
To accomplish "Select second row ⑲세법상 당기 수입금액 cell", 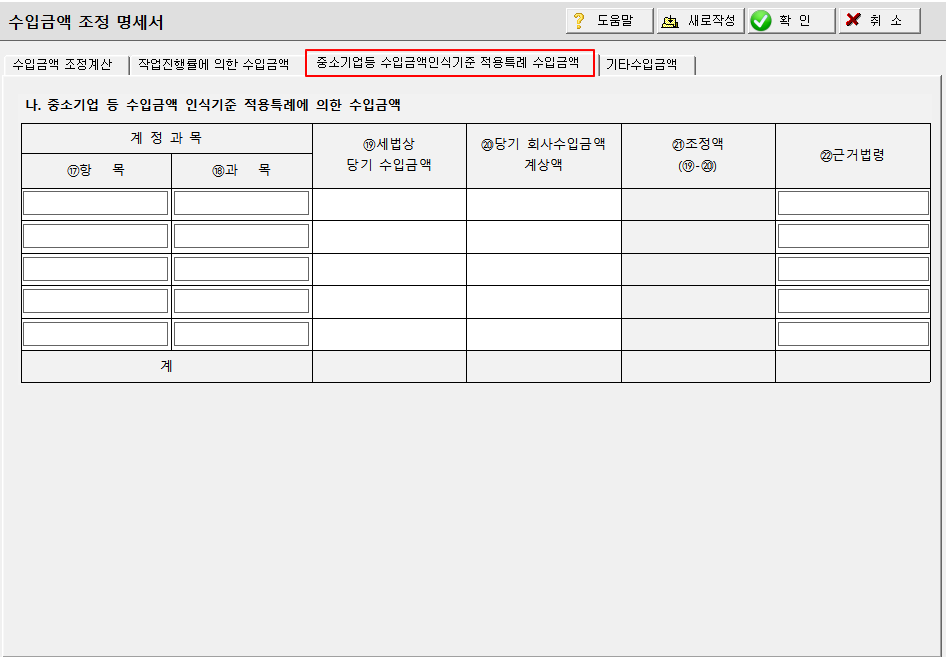I will 389,236.
